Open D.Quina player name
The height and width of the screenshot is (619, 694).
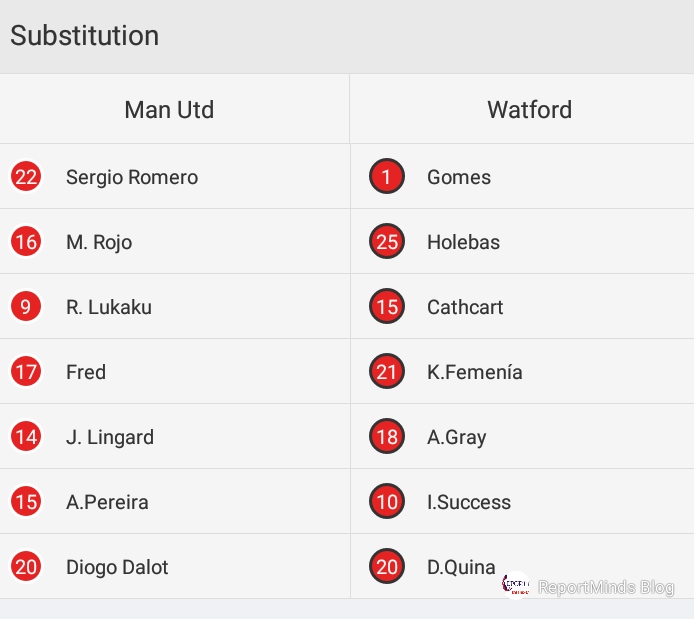(461, 567)
